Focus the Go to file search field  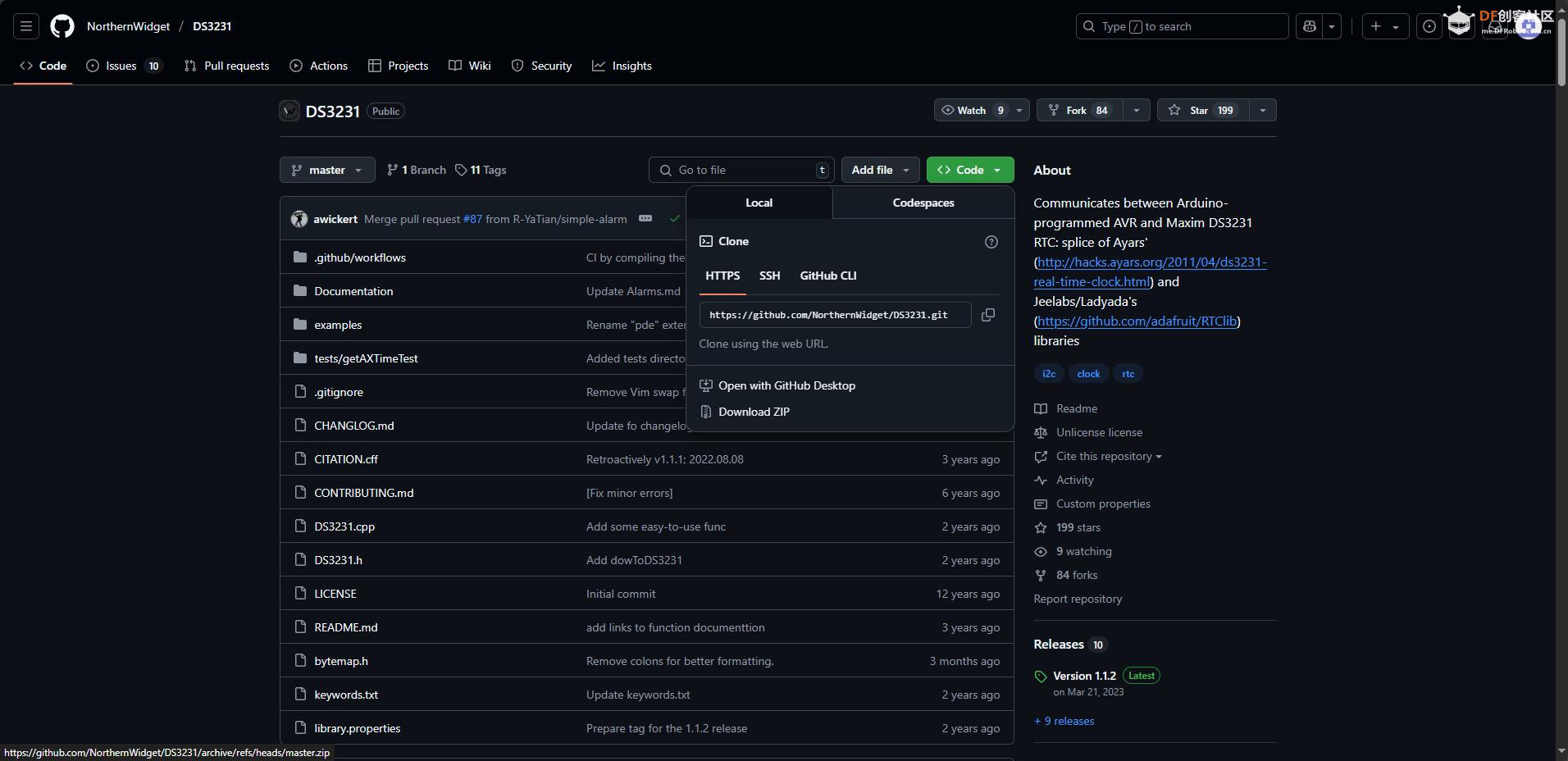[x=741, y=170]
